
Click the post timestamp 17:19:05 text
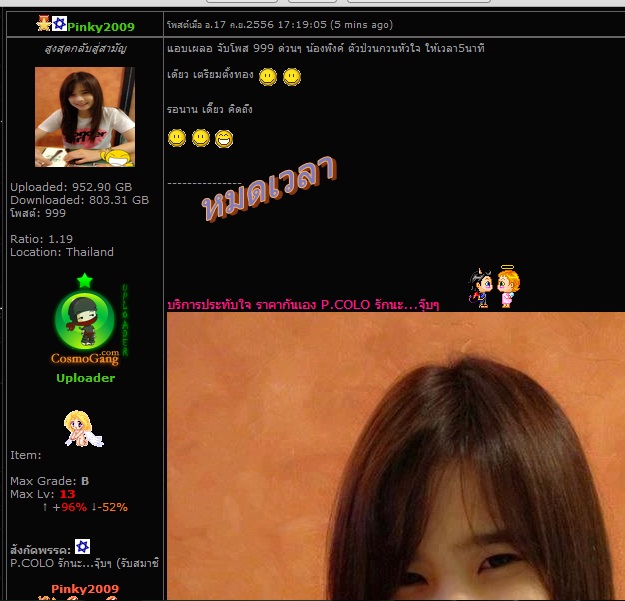[302, 25]
